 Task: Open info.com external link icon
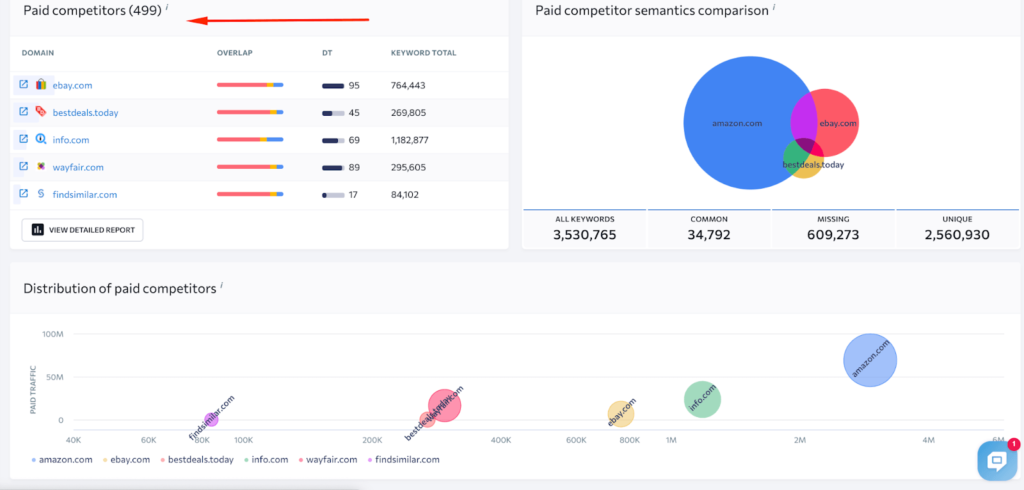tap(24, 139)
